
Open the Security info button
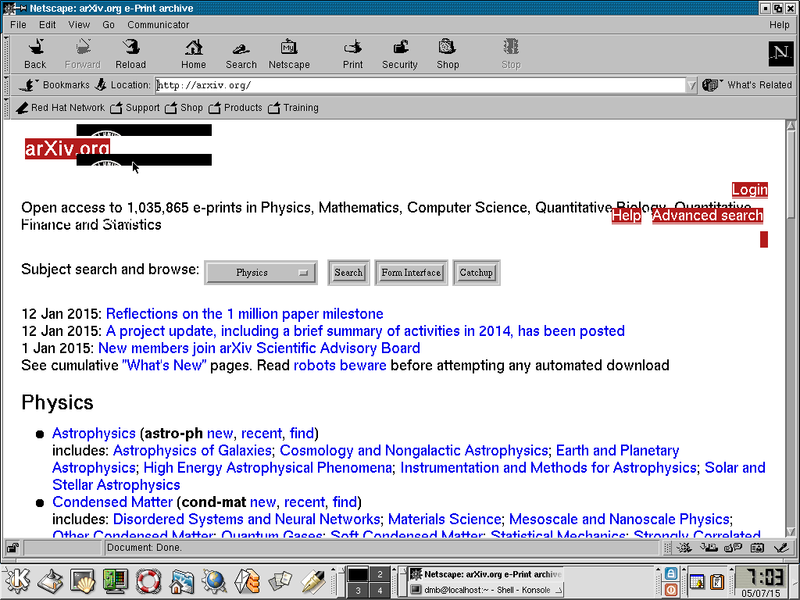click(x=400, y=54)
